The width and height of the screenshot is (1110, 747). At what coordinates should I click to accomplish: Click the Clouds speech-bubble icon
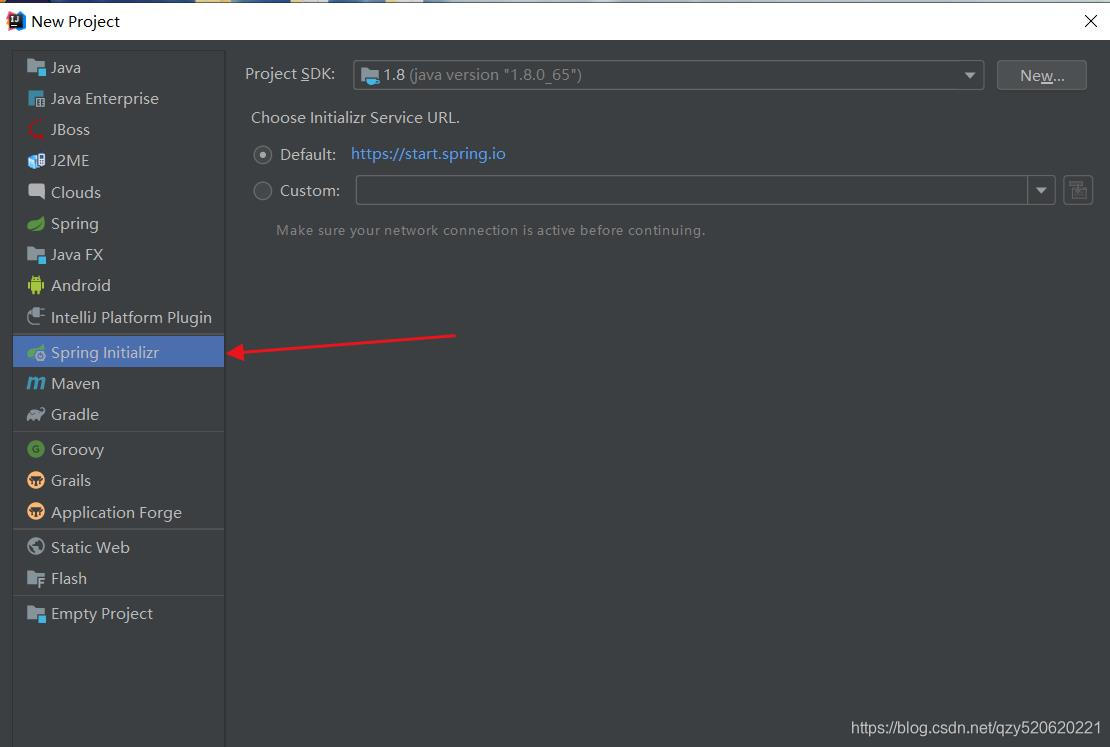coord(36,192)
